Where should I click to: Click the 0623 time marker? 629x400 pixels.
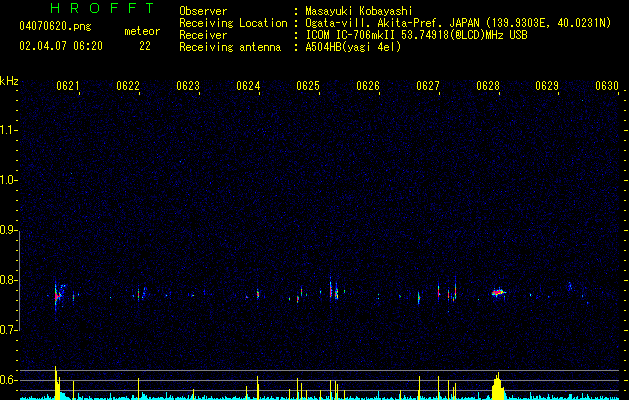pyautogui.click(x=188, y=86)
